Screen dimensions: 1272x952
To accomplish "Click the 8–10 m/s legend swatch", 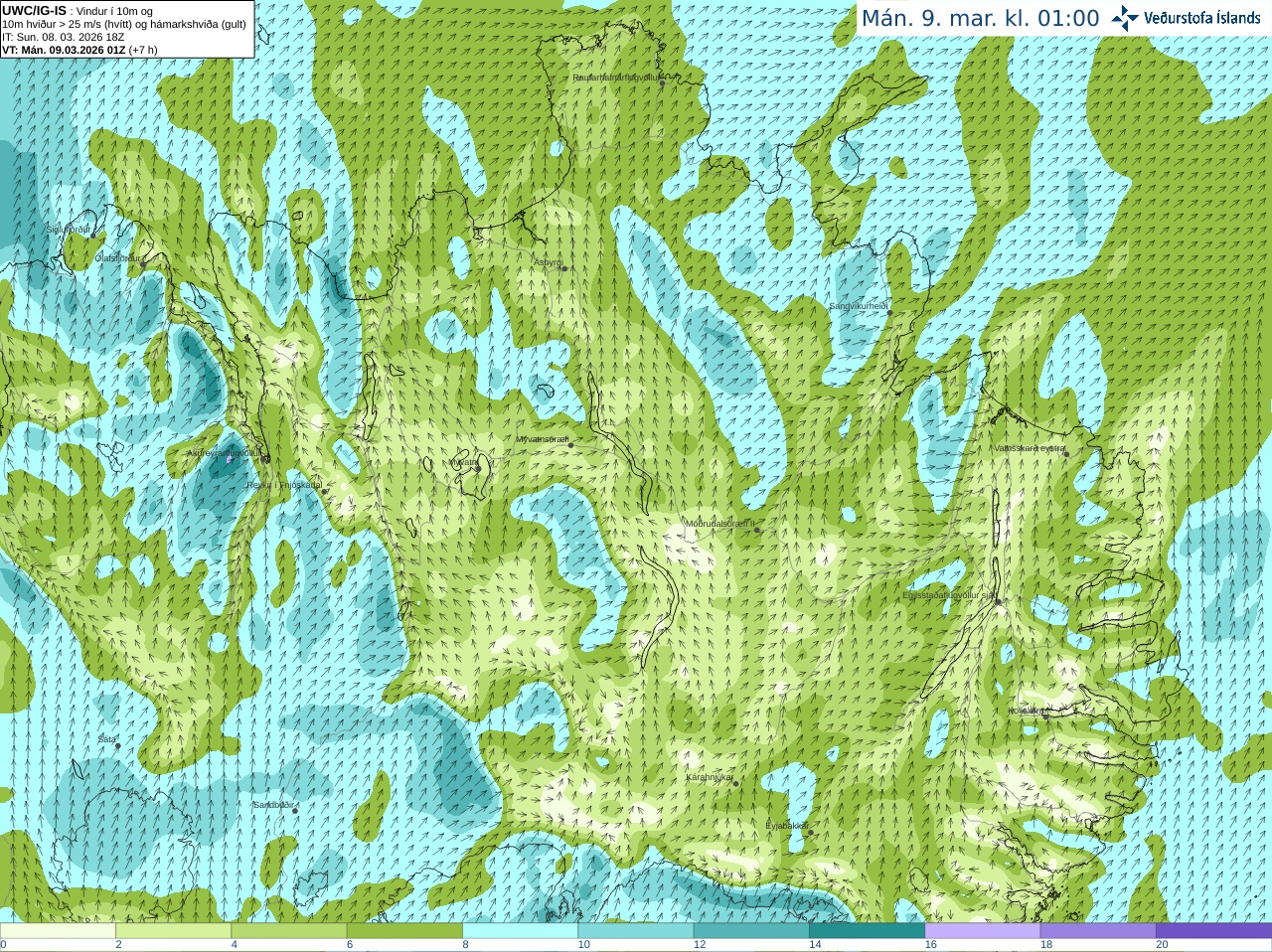I will [521, 931].
